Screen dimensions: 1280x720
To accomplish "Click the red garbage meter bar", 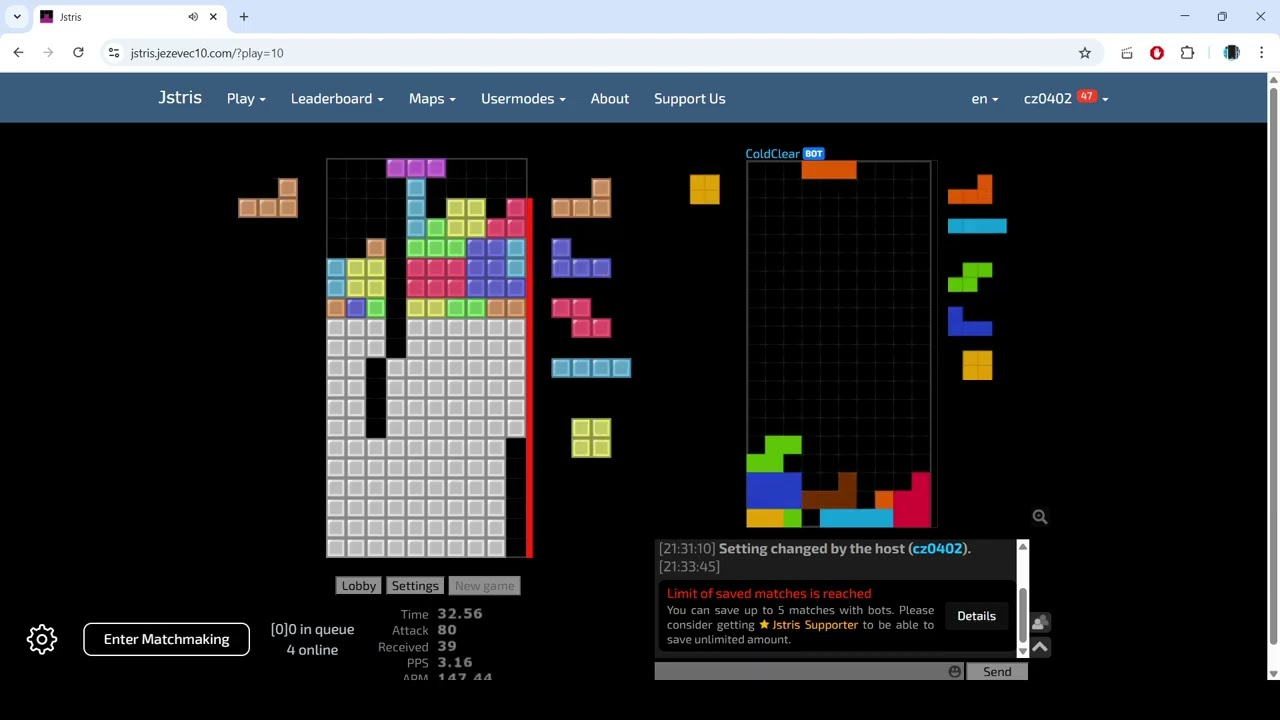I will point(529,378).
